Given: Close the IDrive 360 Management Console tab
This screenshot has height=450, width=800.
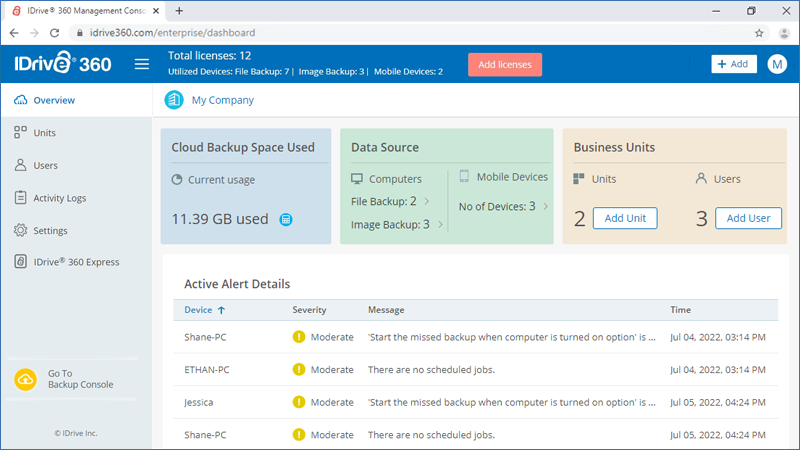Looking at the screenshot, I should (156, 11).
